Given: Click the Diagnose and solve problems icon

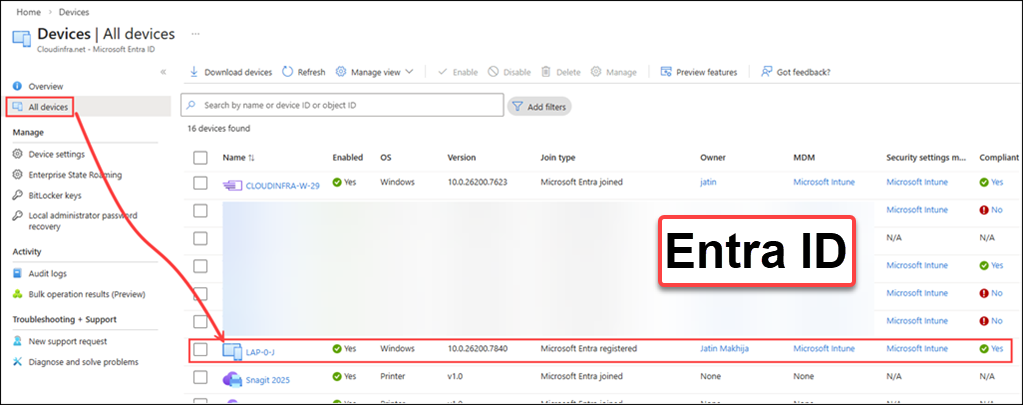Looking at the screenshot, I should (18, 362).
